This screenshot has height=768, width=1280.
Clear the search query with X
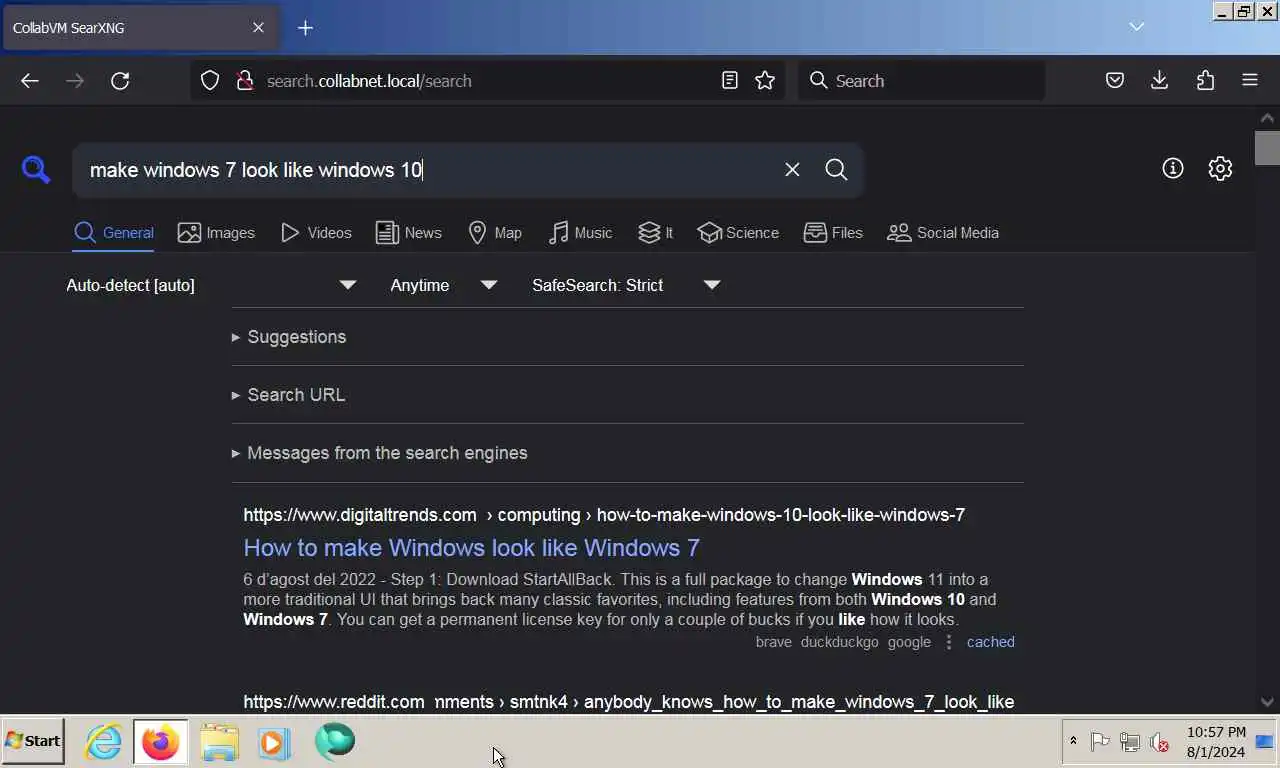792,170
